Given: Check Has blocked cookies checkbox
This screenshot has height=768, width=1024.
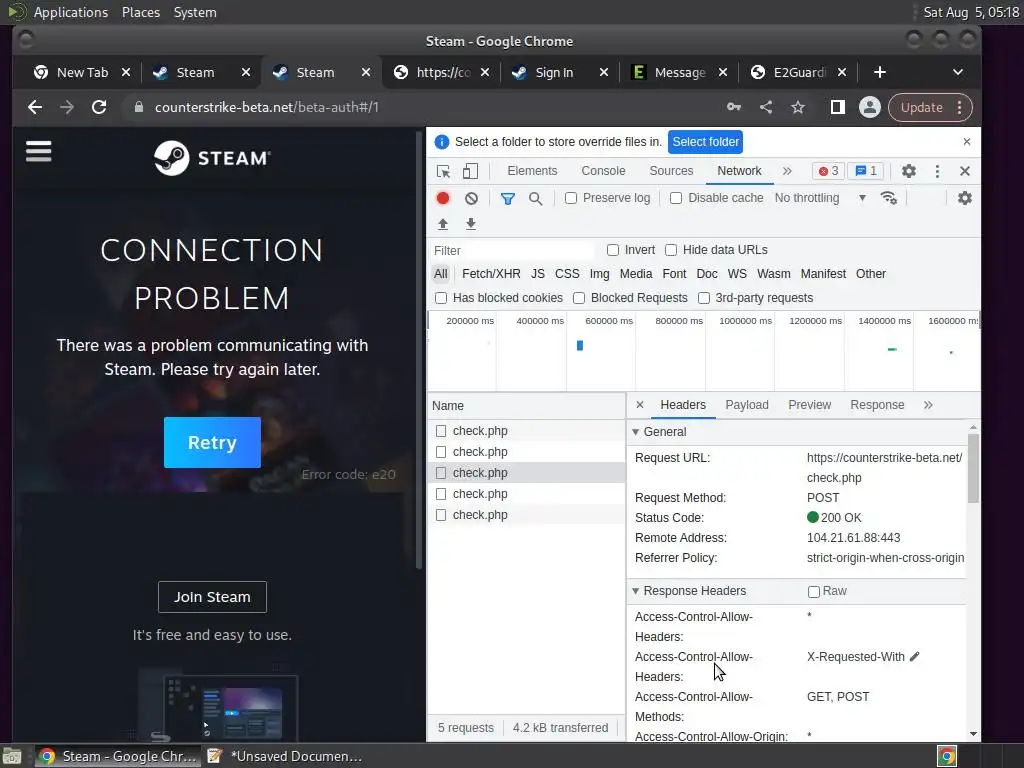Looking at the screenshot, I should click(x=441, y=298).
